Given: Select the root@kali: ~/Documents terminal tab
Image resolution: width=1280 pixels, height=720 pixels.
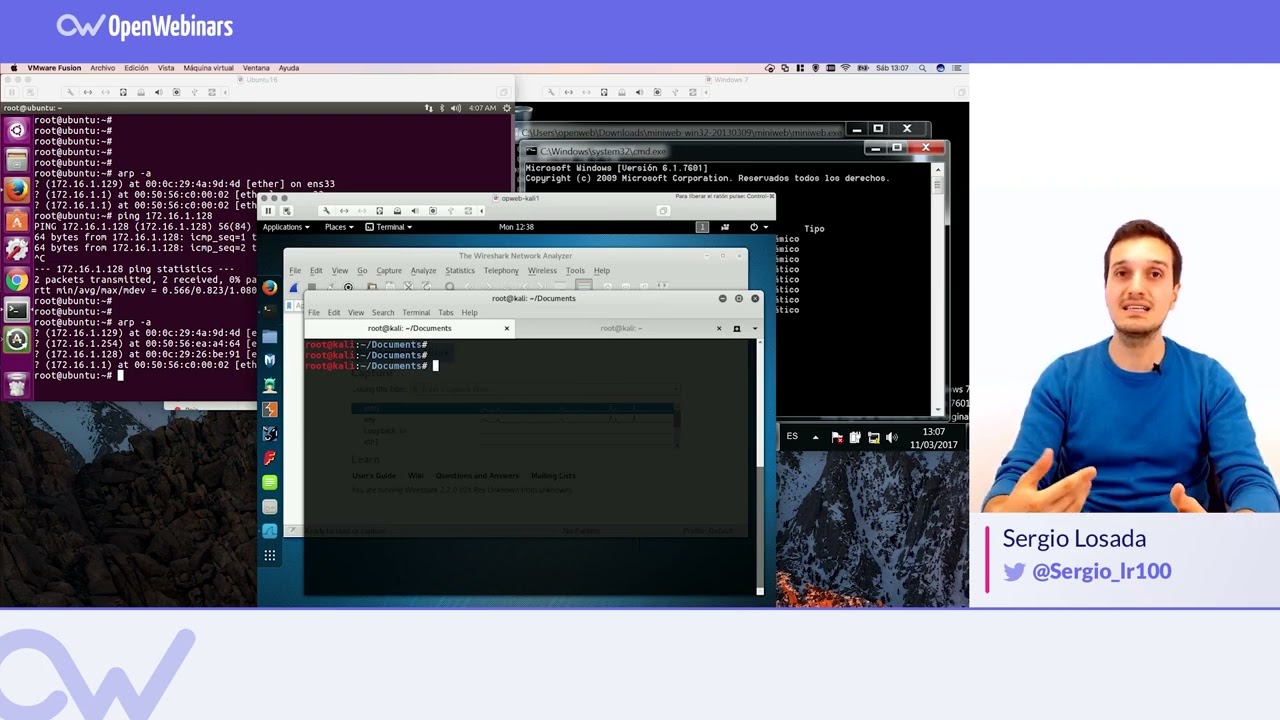Looking at the screenshot, I should [410, 328].
